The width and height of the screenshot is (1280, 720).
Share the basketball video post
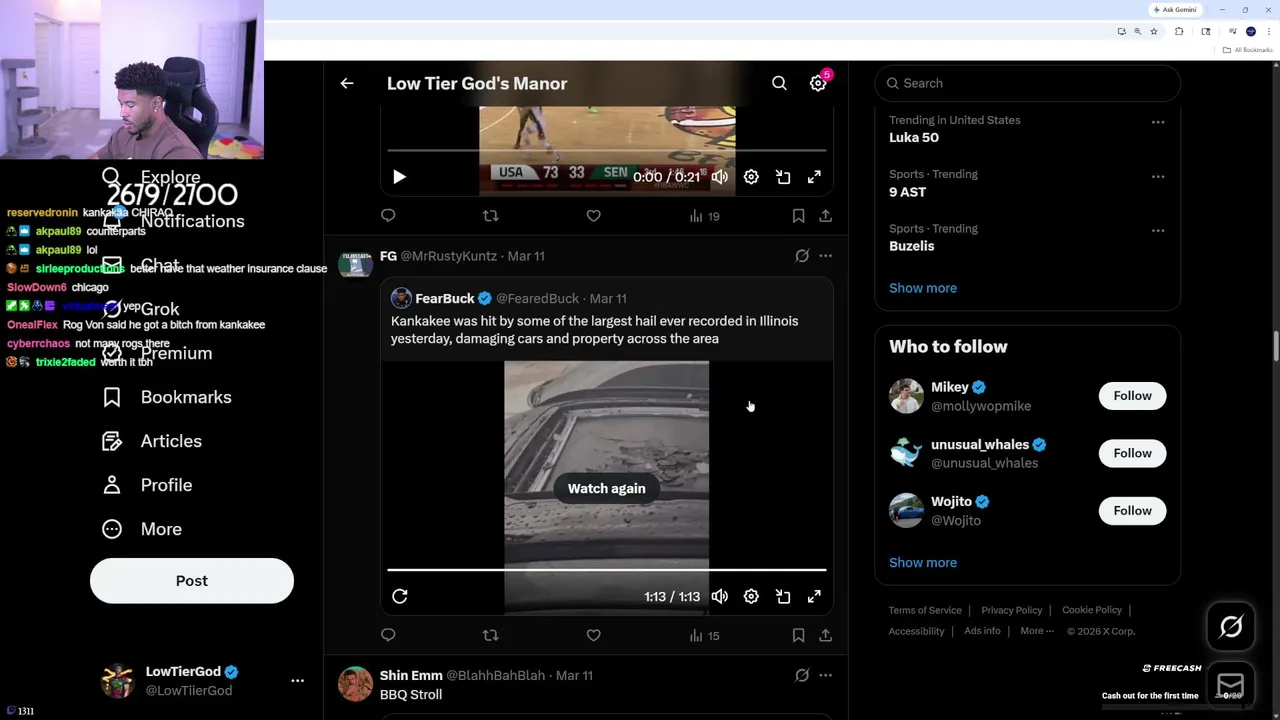[x=825, y=216]
